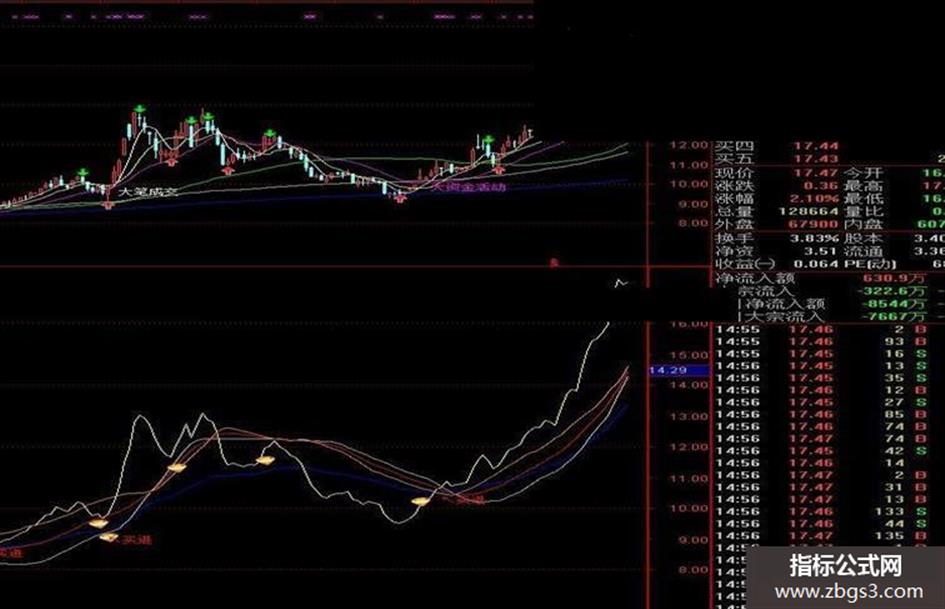Click the lowest green up-arrow candlestick marker
The image size is (945, 609).
pyautogui.click(x=83, y=173)
